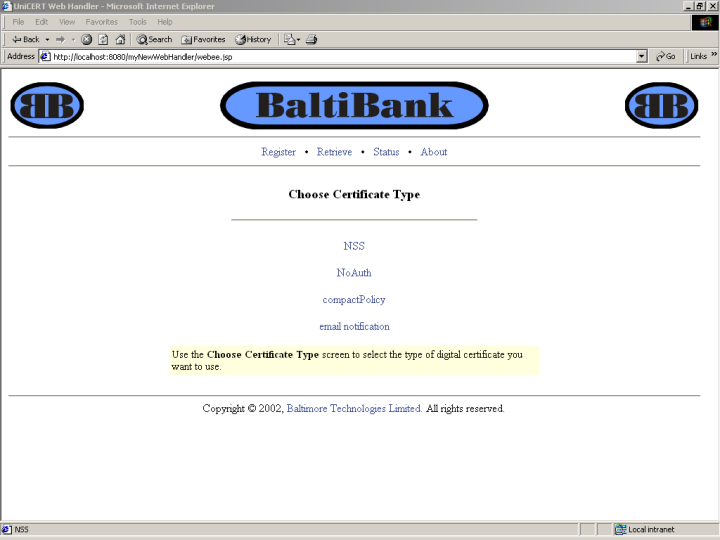Click the right BB logo
Screen dimensions: 720x540
tap(662, 105)
